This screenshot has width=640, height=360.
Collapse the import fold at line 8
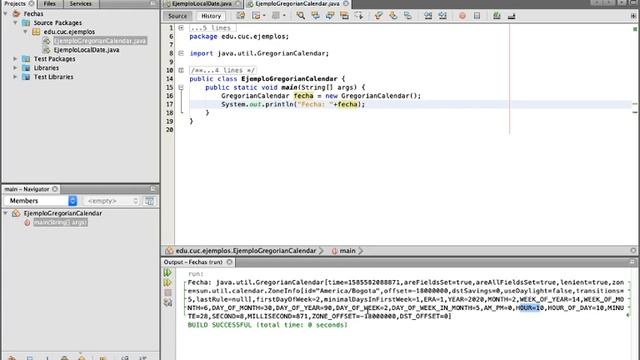181,53
